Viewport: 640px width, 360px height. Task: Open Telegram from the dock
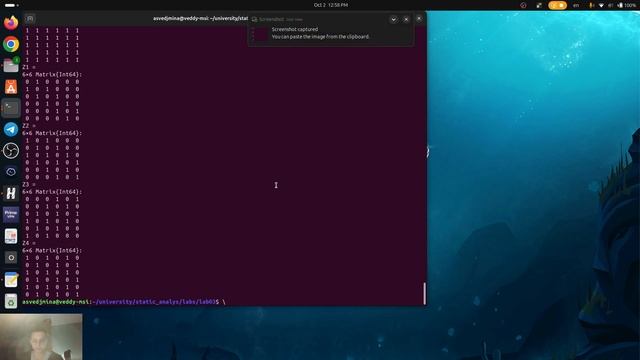[11, 129]
